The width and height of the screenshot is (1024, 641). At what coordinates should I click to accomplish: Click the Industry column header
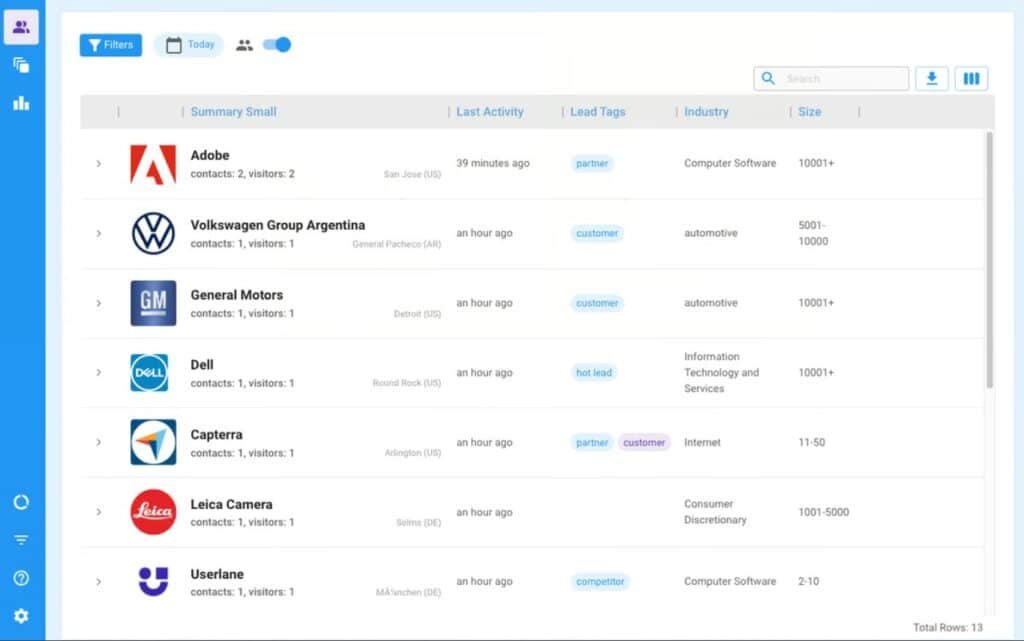[706, 112]
